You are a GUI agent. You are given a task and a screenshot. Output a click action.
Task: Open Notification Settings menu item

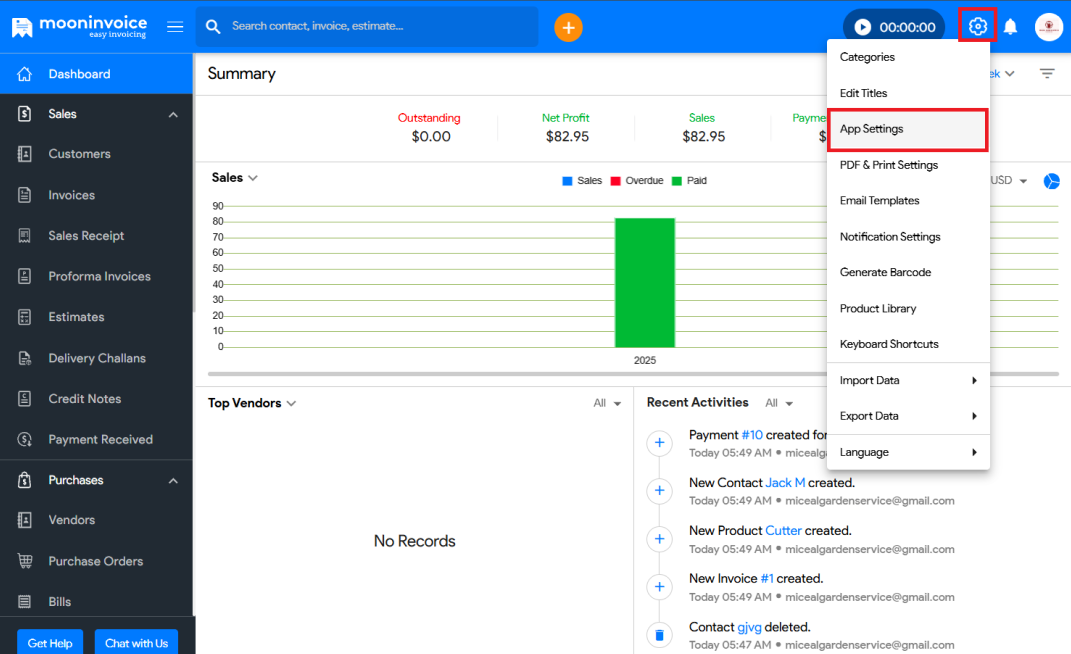(x=908, y=236)
